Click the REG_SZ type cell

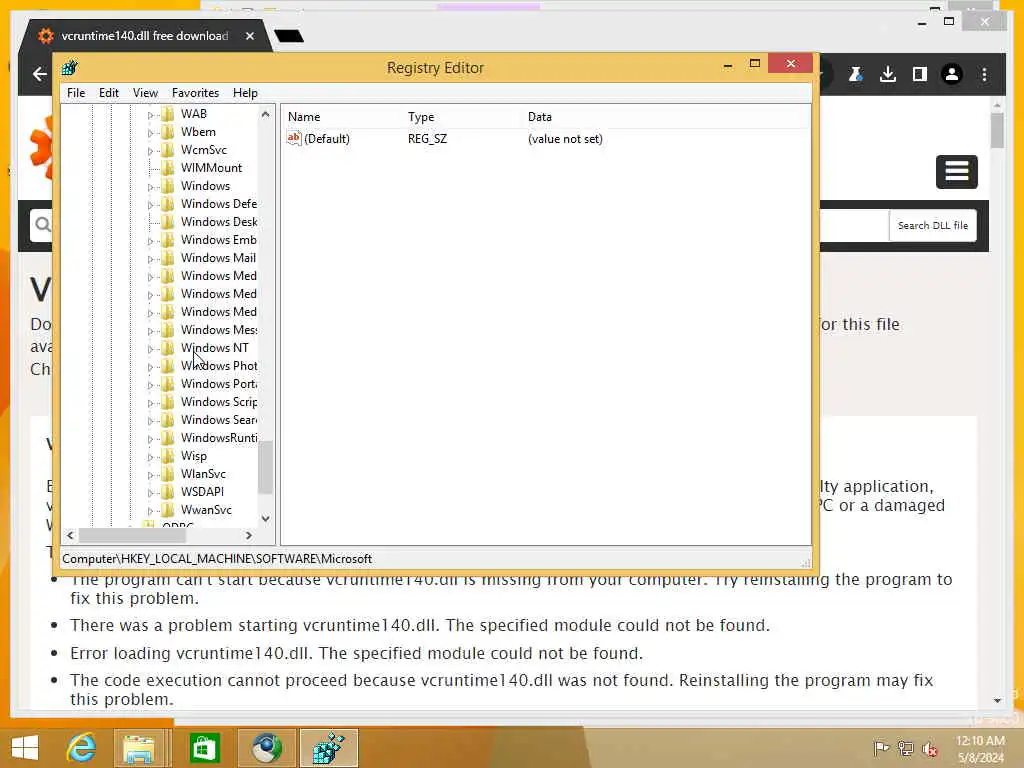427,138
